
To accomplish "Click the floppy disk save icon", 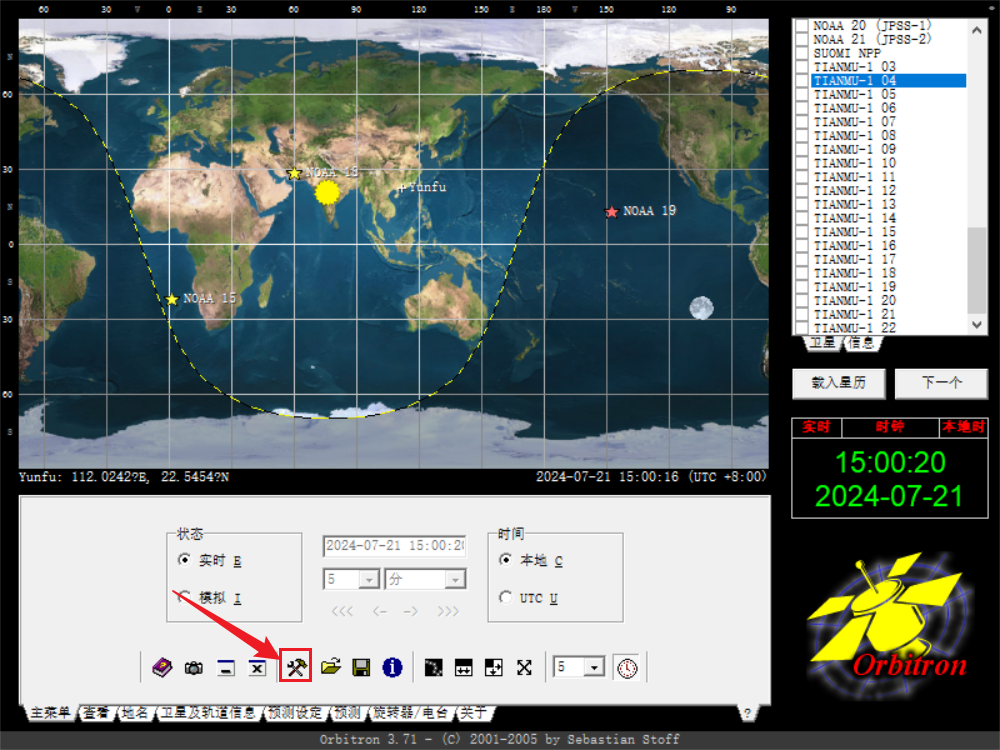I will 361,667.
